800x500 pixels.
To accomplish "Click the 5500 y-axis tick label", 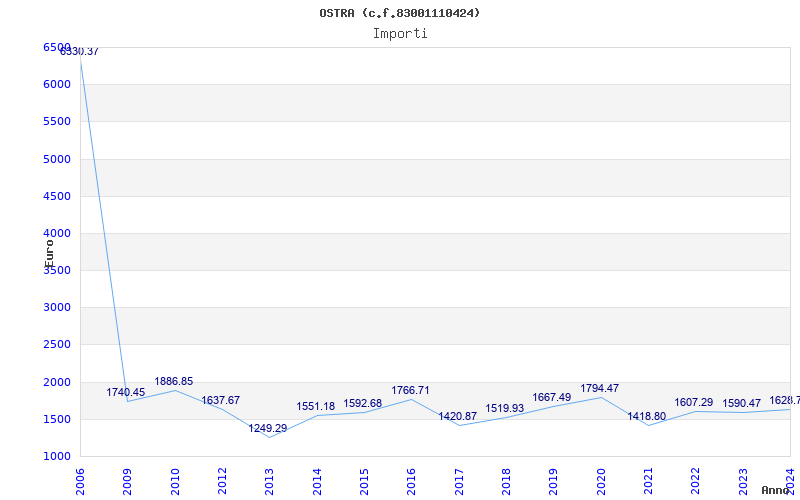I will coord(57,121).
